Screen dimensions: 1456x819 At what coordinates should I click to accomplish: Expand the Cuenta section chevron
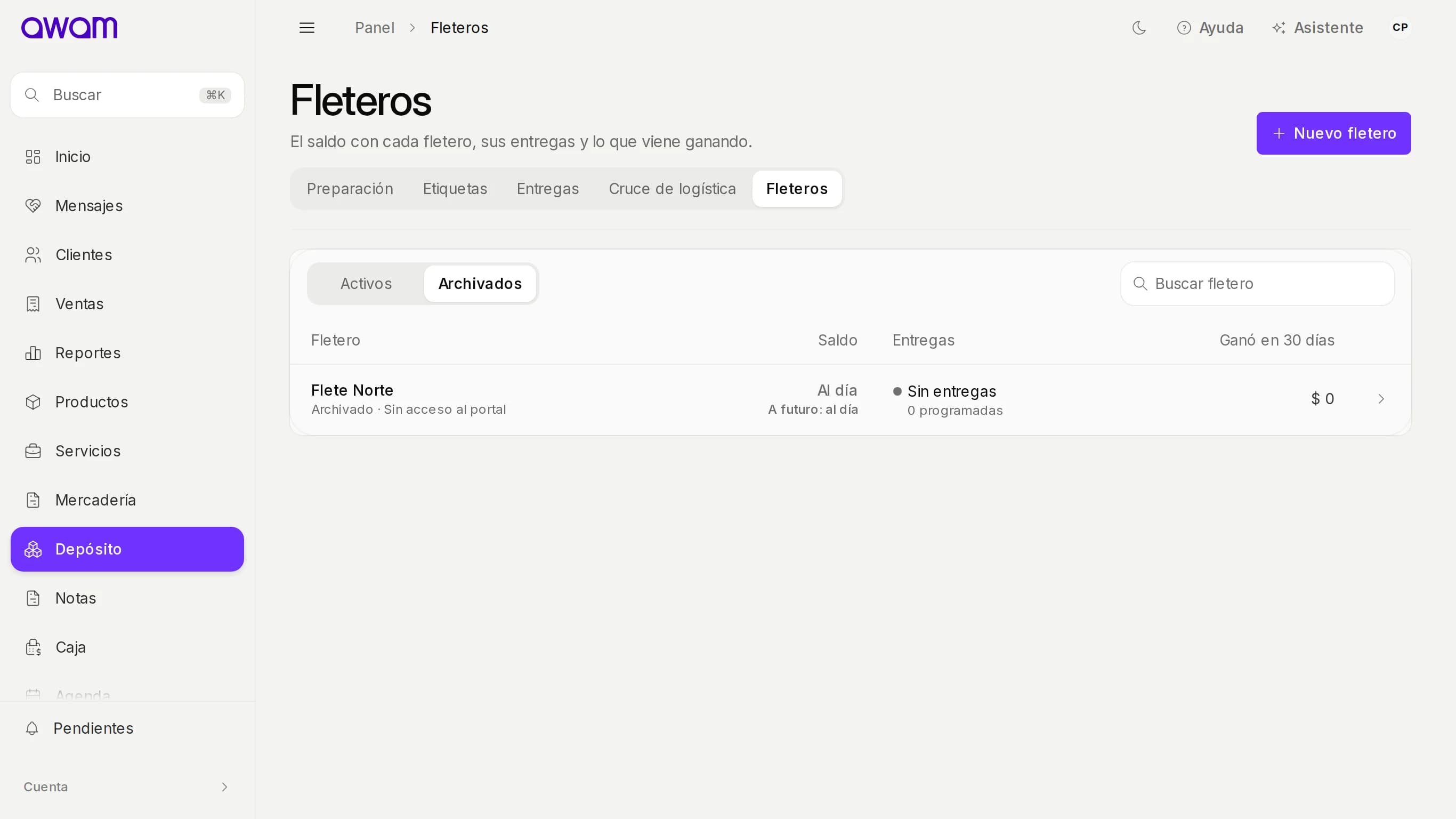[224, 787]
